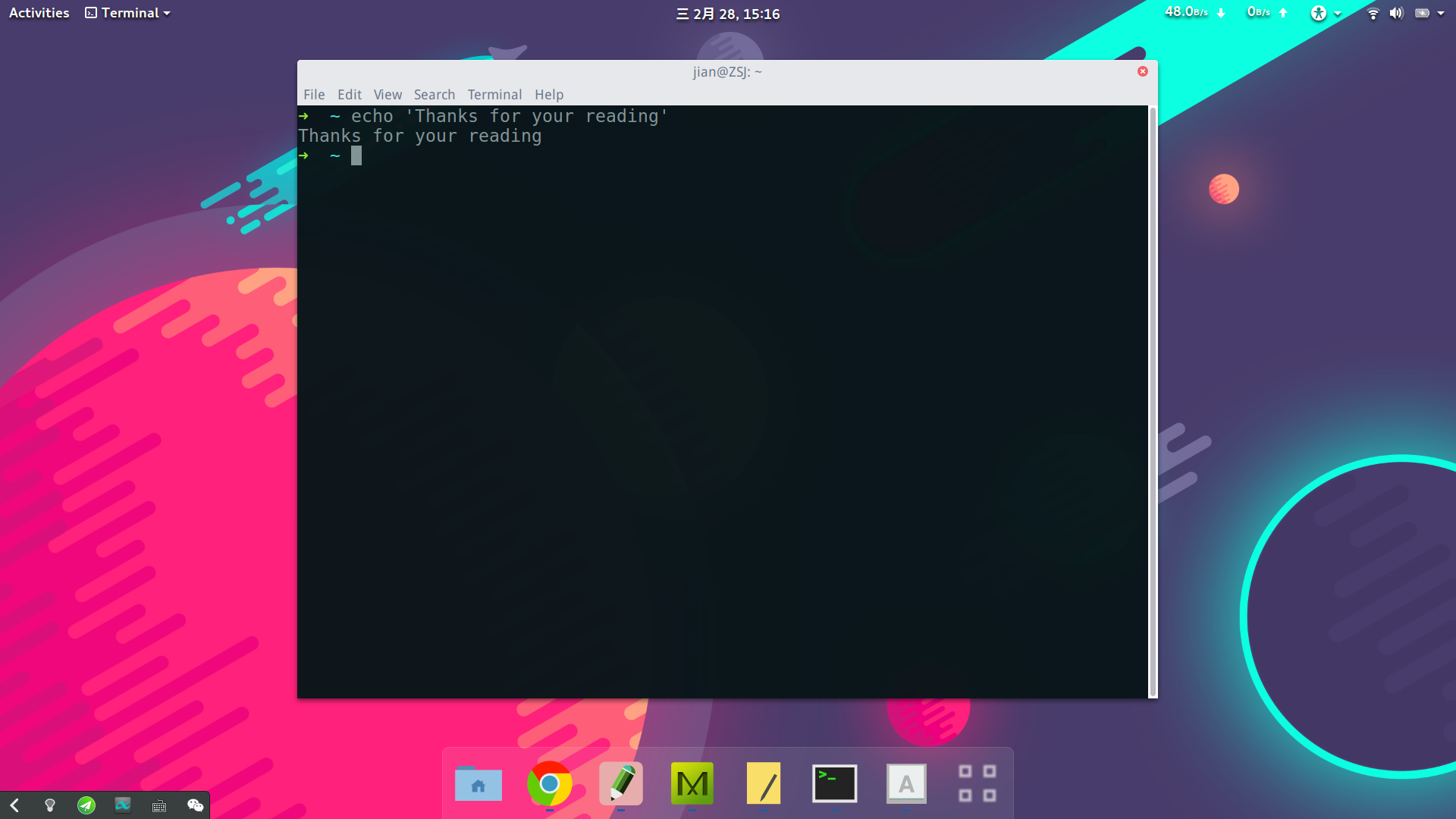Open the File menu in Terminal
Image resolution: width=1456 pixels, height=819 pixels.
click(x=314, y=95)
